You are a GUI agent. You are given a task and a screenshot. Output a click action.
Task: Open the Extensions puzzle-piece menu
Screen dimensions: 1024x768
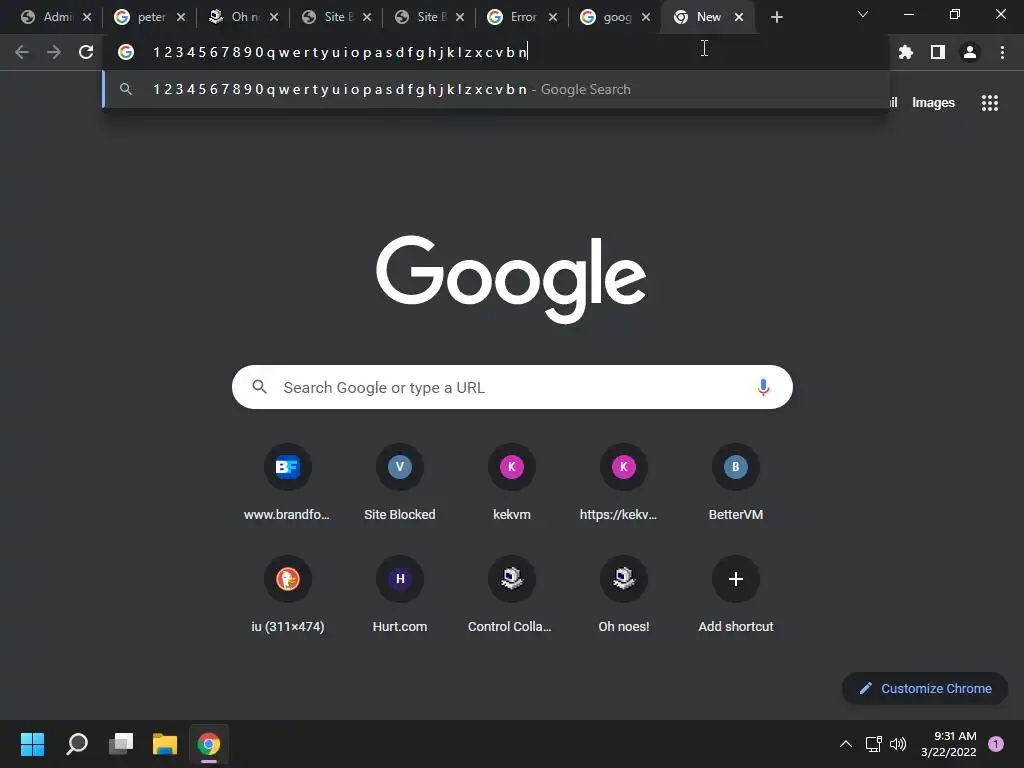[x=906, y=52]
